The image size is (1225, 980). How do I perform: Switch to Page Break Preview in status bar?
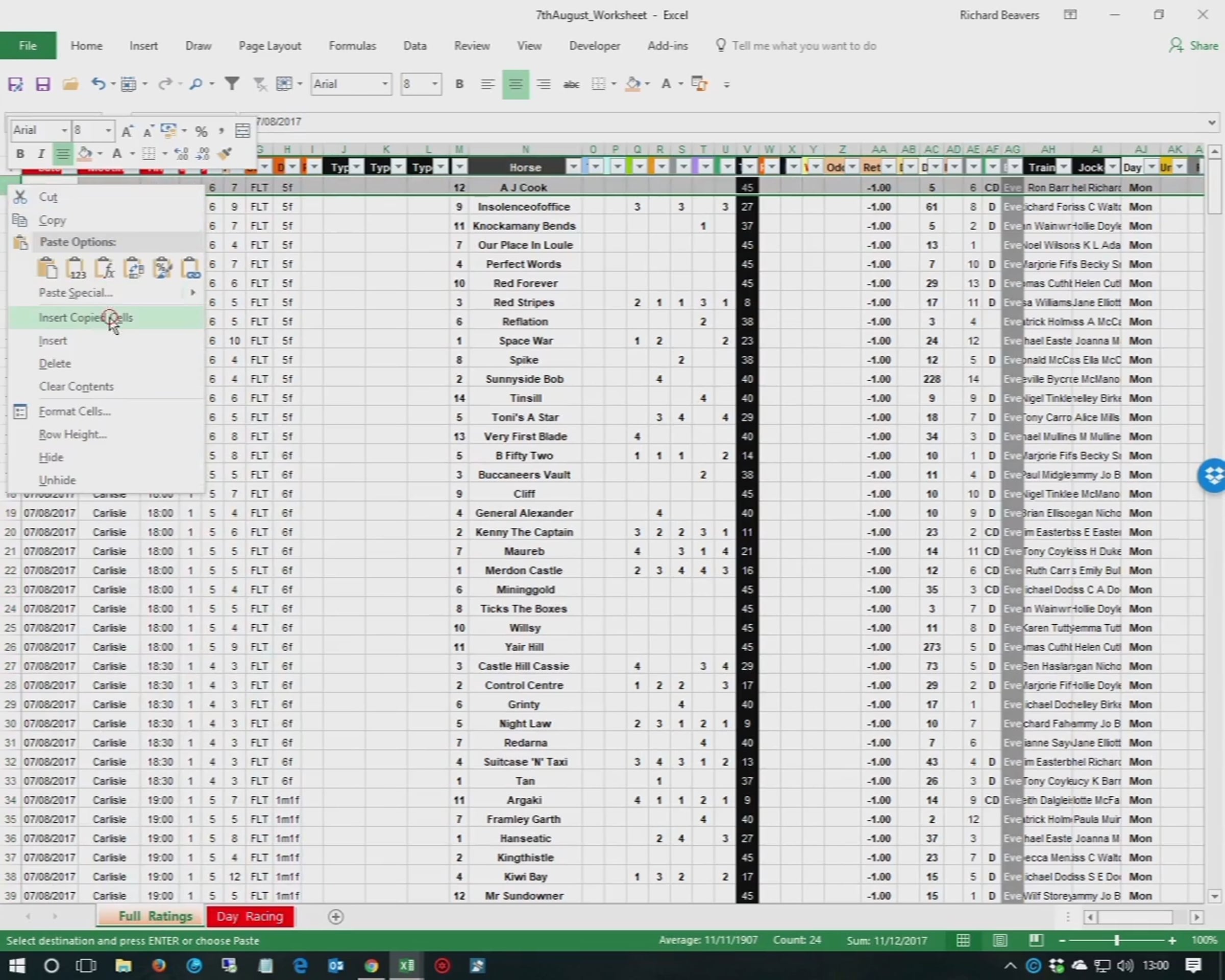[x=1035, y=941]
